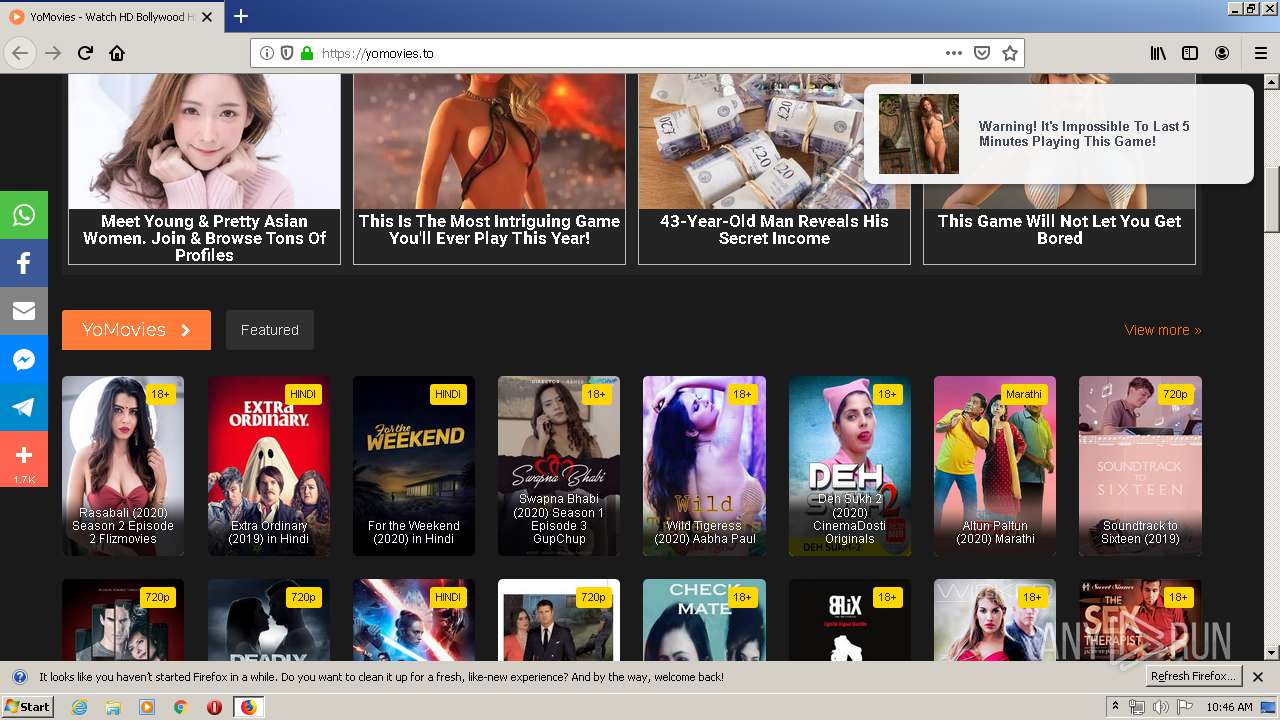Open the Check Mate movie poster
This screenshot has height=720, width=1280.
704,620
